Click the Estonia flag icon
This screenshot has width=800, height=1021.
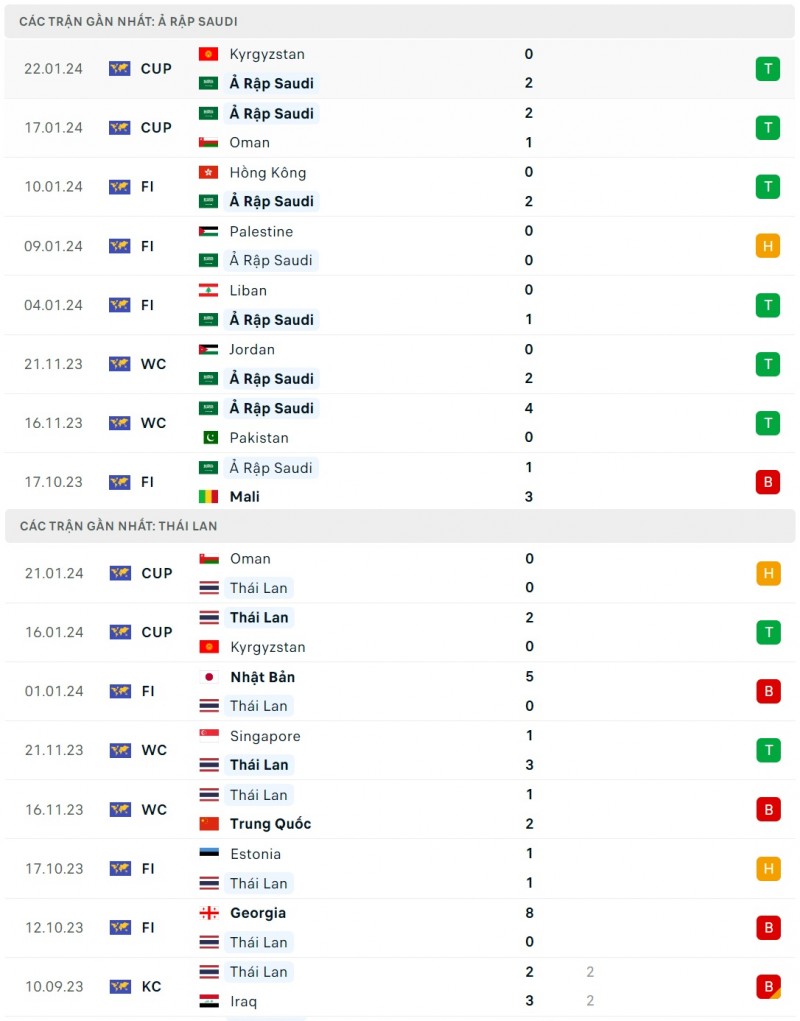(208, 854)
